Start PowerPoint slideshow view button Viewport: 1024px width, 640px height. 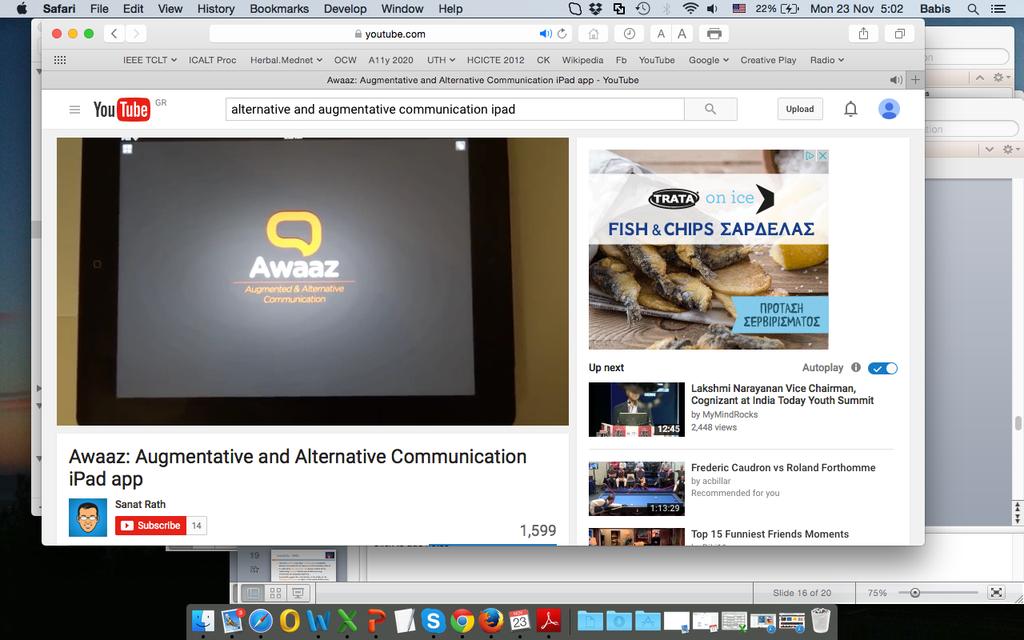[298, 593]
